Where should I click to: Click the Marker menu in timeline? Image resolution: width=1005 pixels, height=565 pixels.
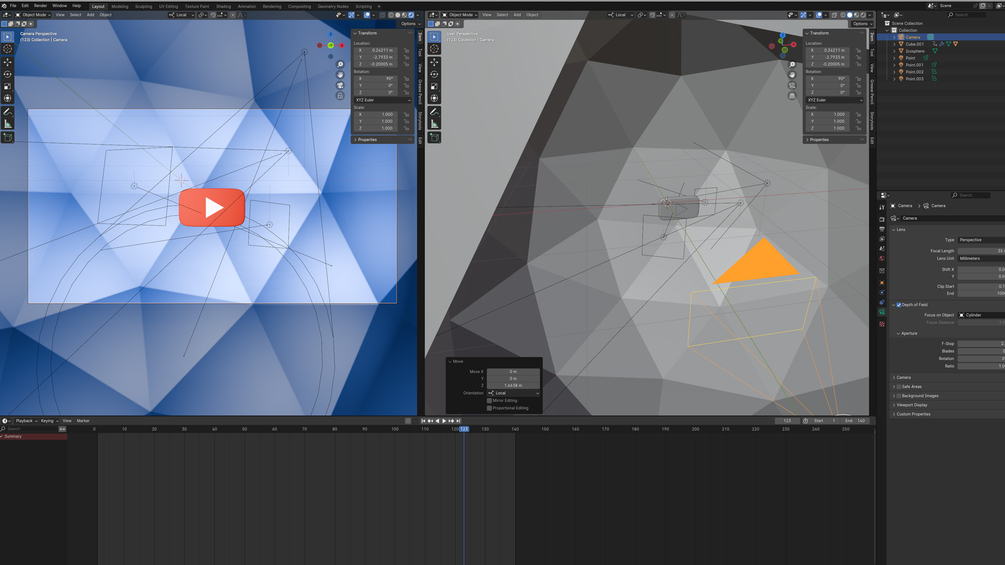pyautogui.click(x=83, y=421)
